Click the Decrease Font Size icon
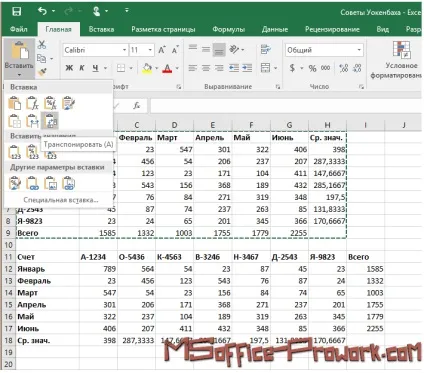 coord(175,50)
